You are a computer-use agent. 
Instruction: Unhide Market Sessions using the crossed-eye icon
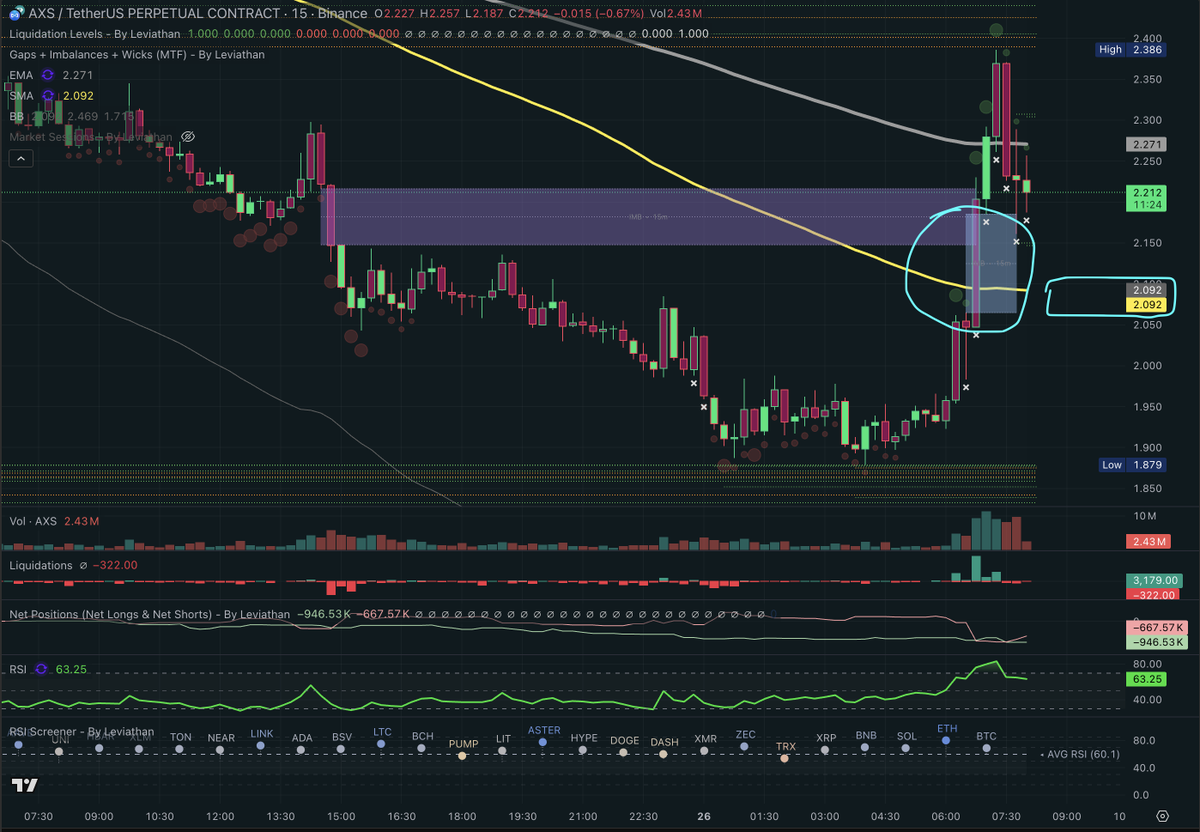[186, 136]
